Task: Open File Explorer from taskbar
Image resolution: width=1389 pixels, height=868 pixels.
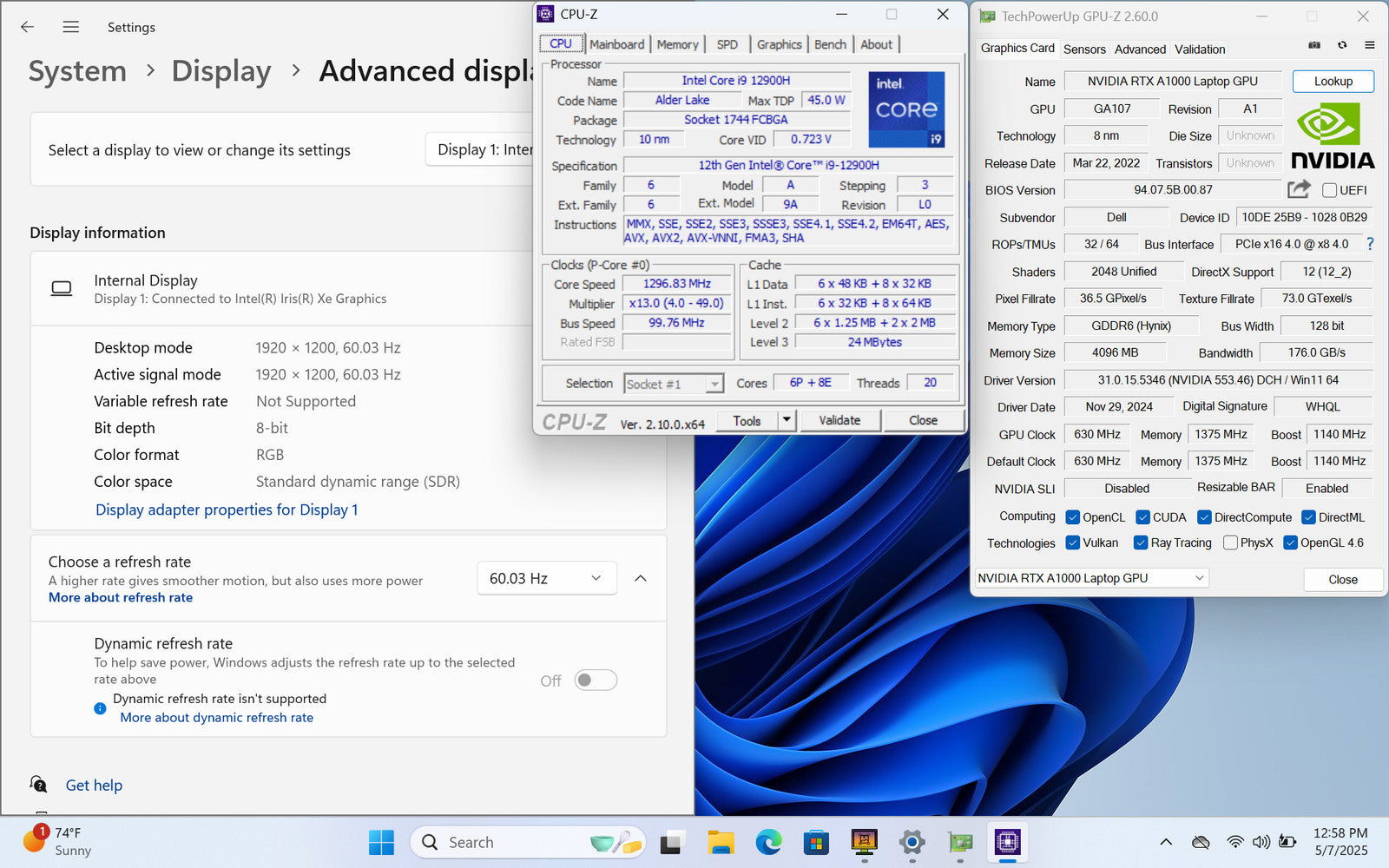Action: [x=721, y=842]
